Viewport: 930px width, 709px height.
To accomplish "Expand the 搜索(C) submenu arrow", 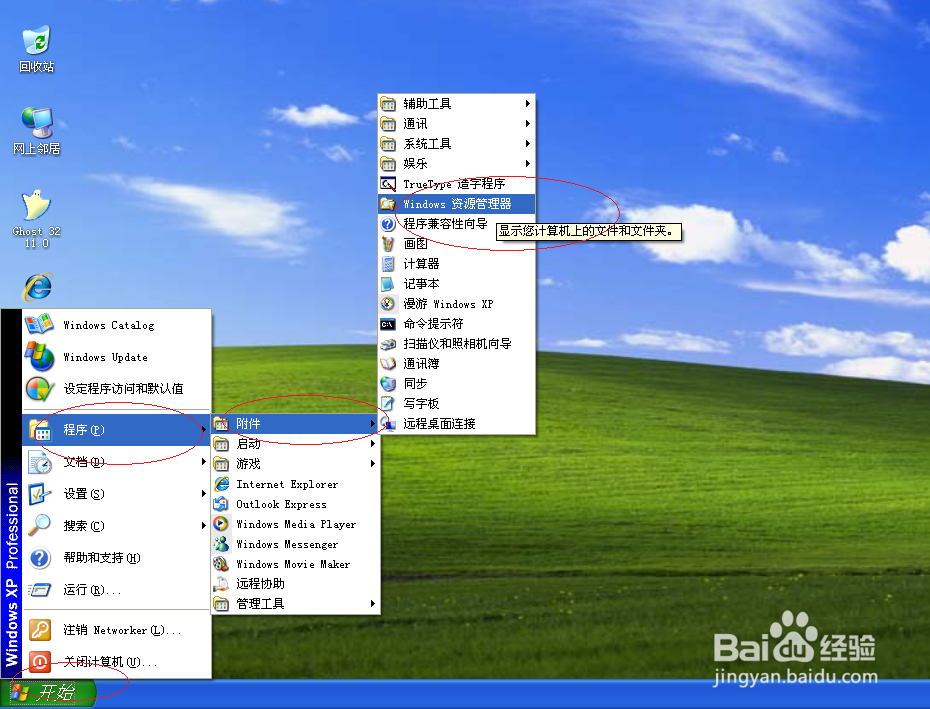I will 203,525.
